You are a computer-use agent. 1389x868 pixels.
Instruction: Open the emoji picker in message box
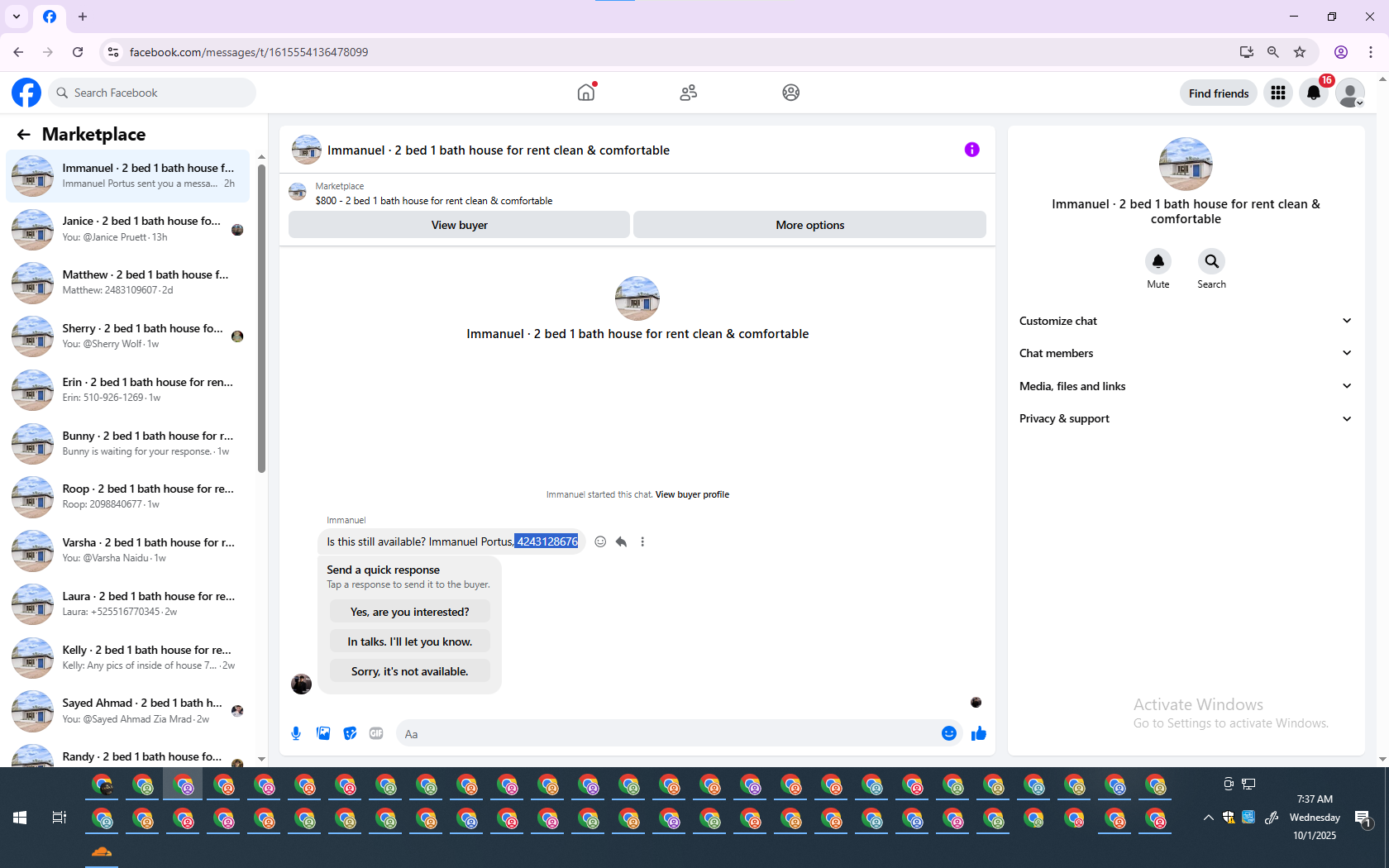pos(949,733)
